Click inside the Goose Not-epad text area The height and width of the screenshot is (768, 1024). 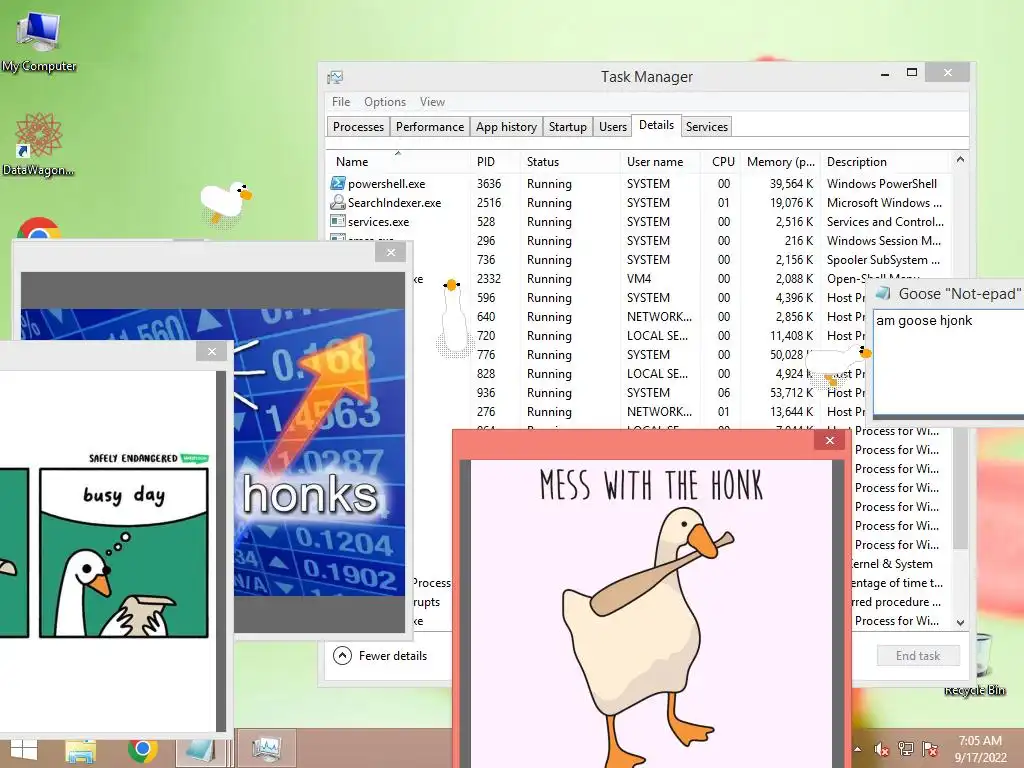(948, 362)
